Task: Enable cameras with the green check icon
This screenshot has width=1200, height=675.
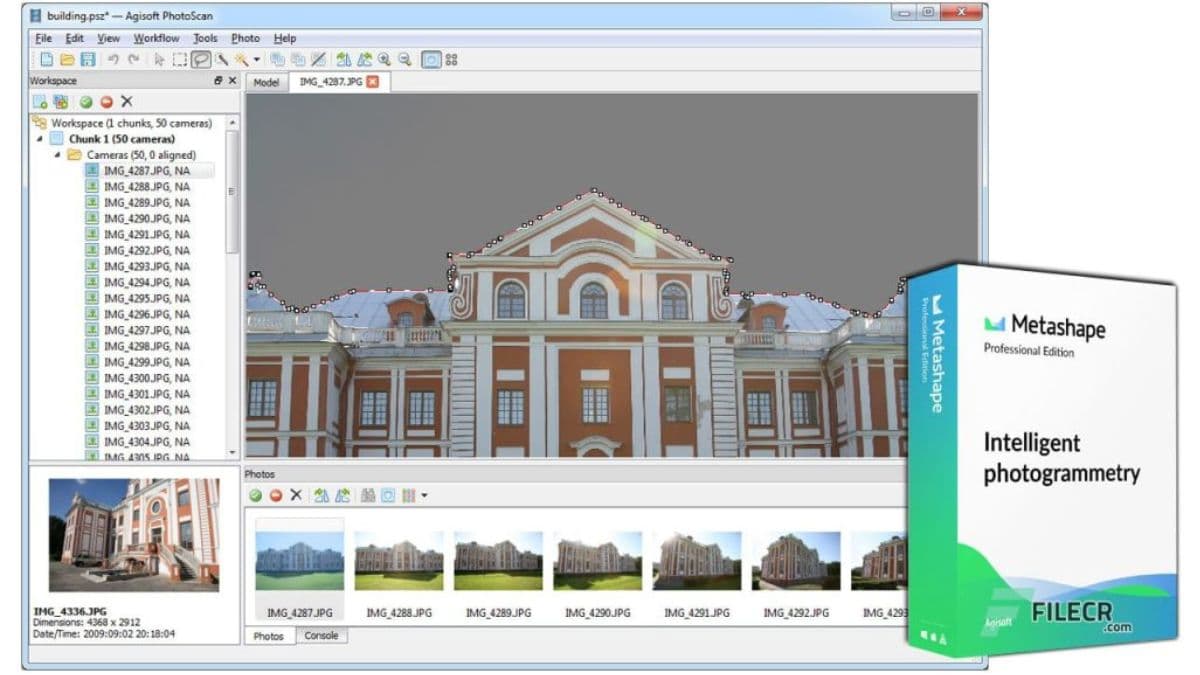Action: coord(85,100)
